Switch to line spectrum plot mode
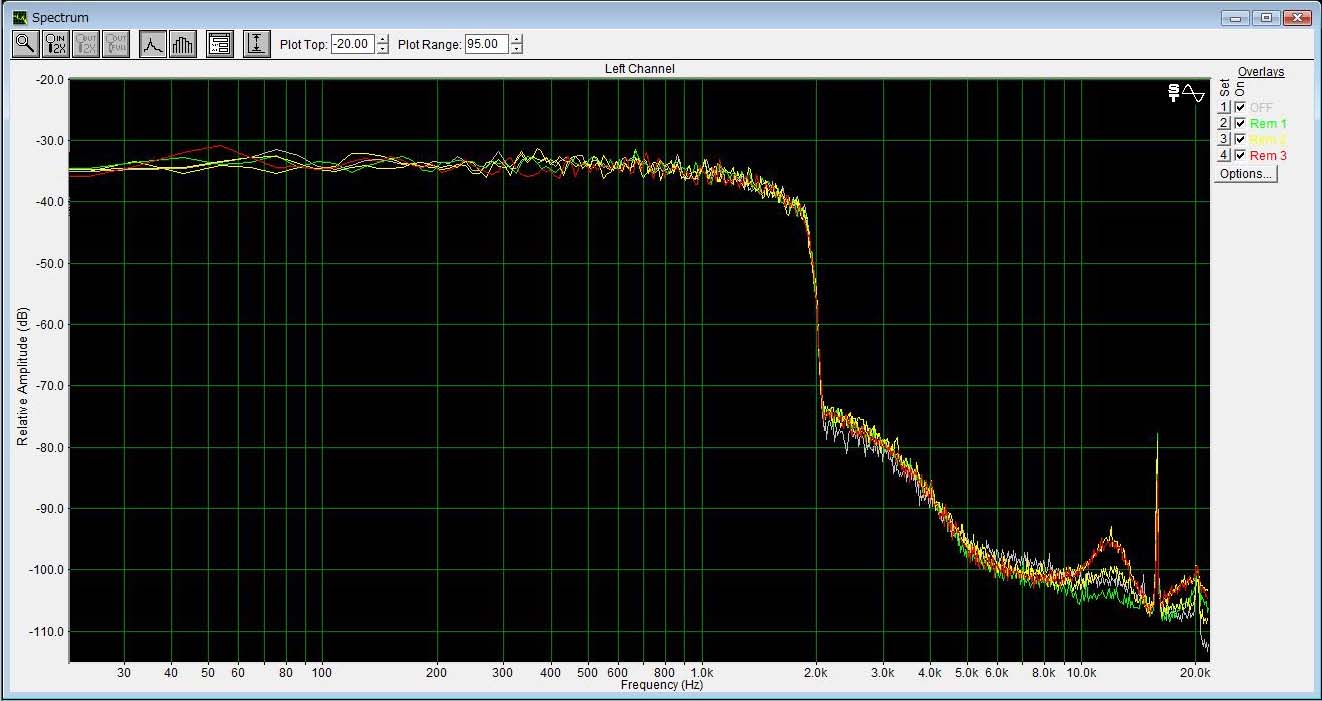This screenshot has height=701, width=1322. click(x=153, y=44)
